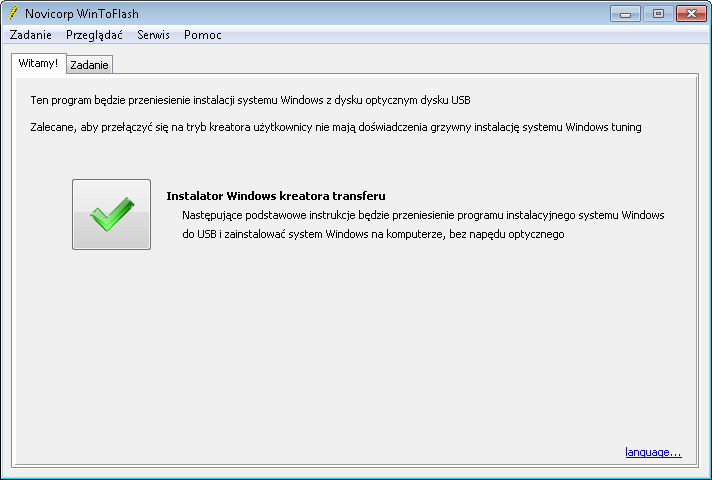This screenshot has height=480, width=712.
Task: Click the WinToFlash pencil title icon
Action: (13, 14)
